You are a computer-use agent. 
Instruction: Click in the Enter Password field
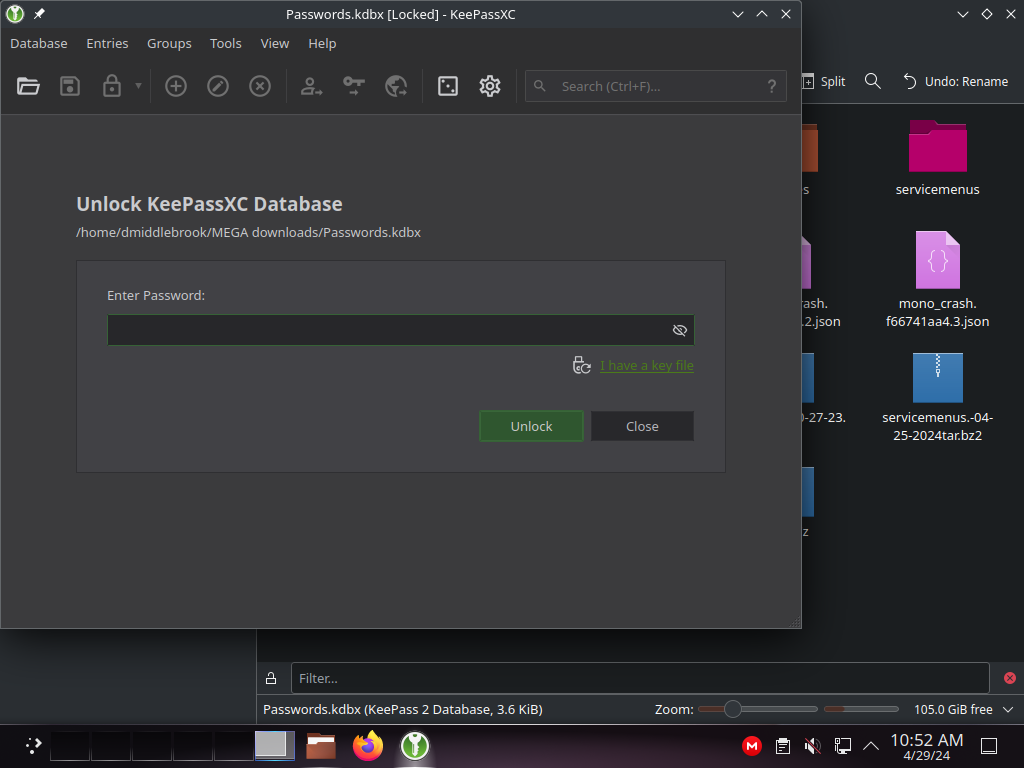[400, 330]
